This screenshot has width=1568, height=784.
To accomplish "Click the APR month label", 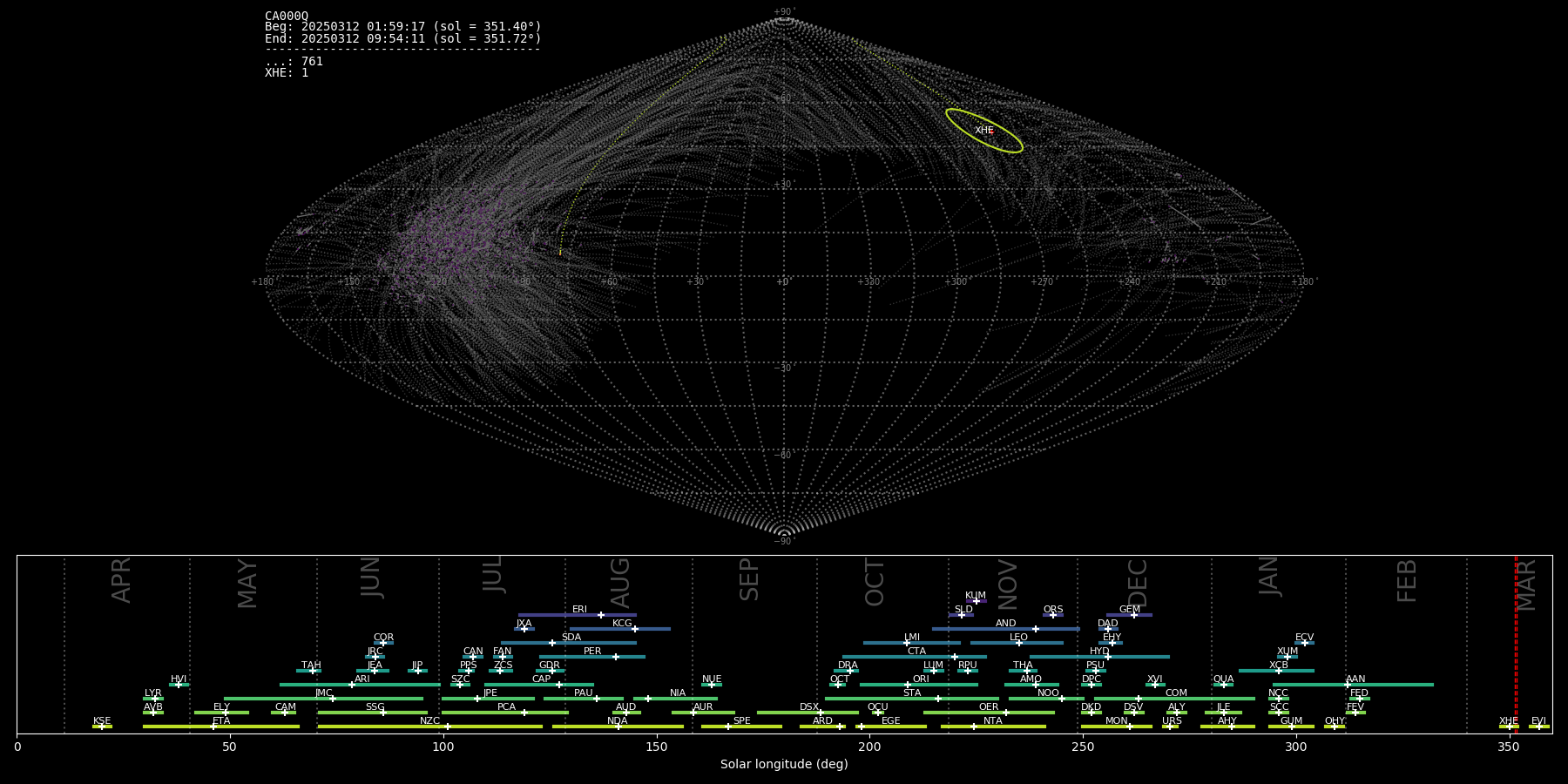I will point(122,580).
